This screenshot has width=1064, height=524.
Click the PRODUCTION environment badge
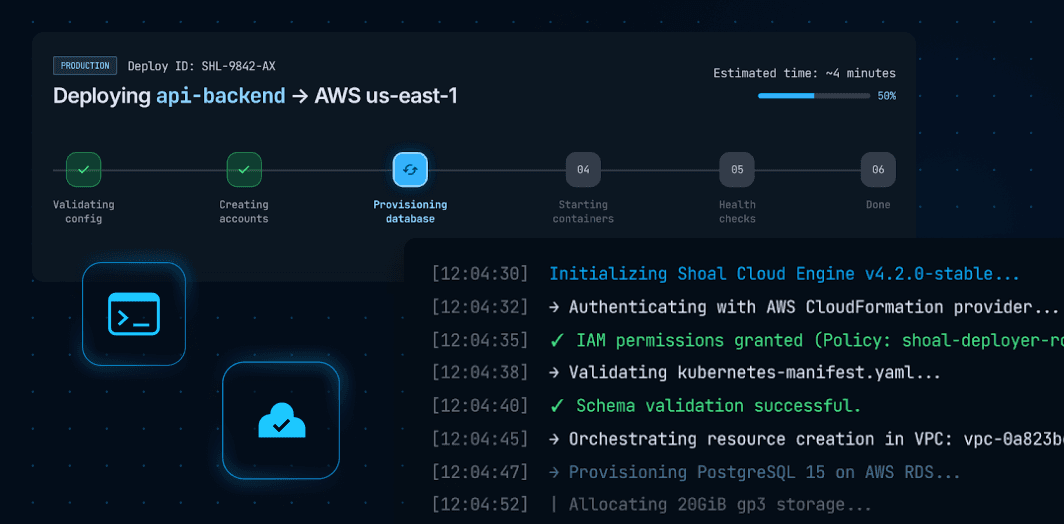point(85,66)
